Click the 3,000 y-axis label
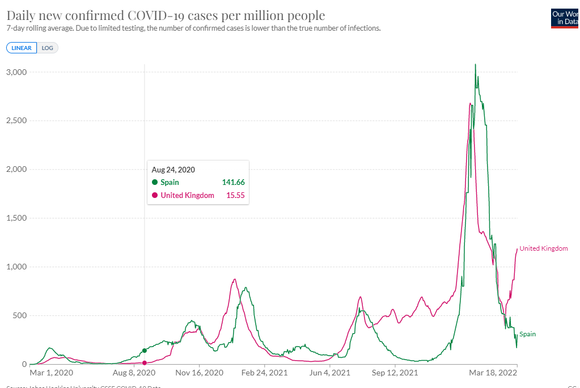Image resolution: width=580 pixels, height=388 pixels. click(17, 72)
